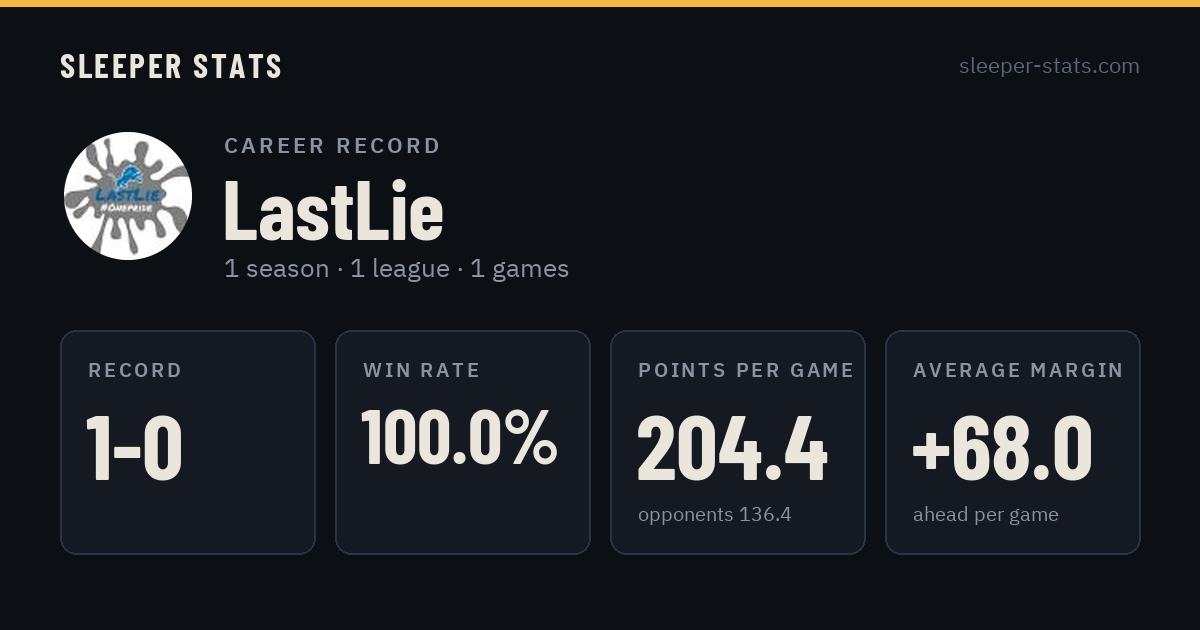Click the LastLie avatar image
This screenshot has width=1200, height=630.
tap(128, 196)
